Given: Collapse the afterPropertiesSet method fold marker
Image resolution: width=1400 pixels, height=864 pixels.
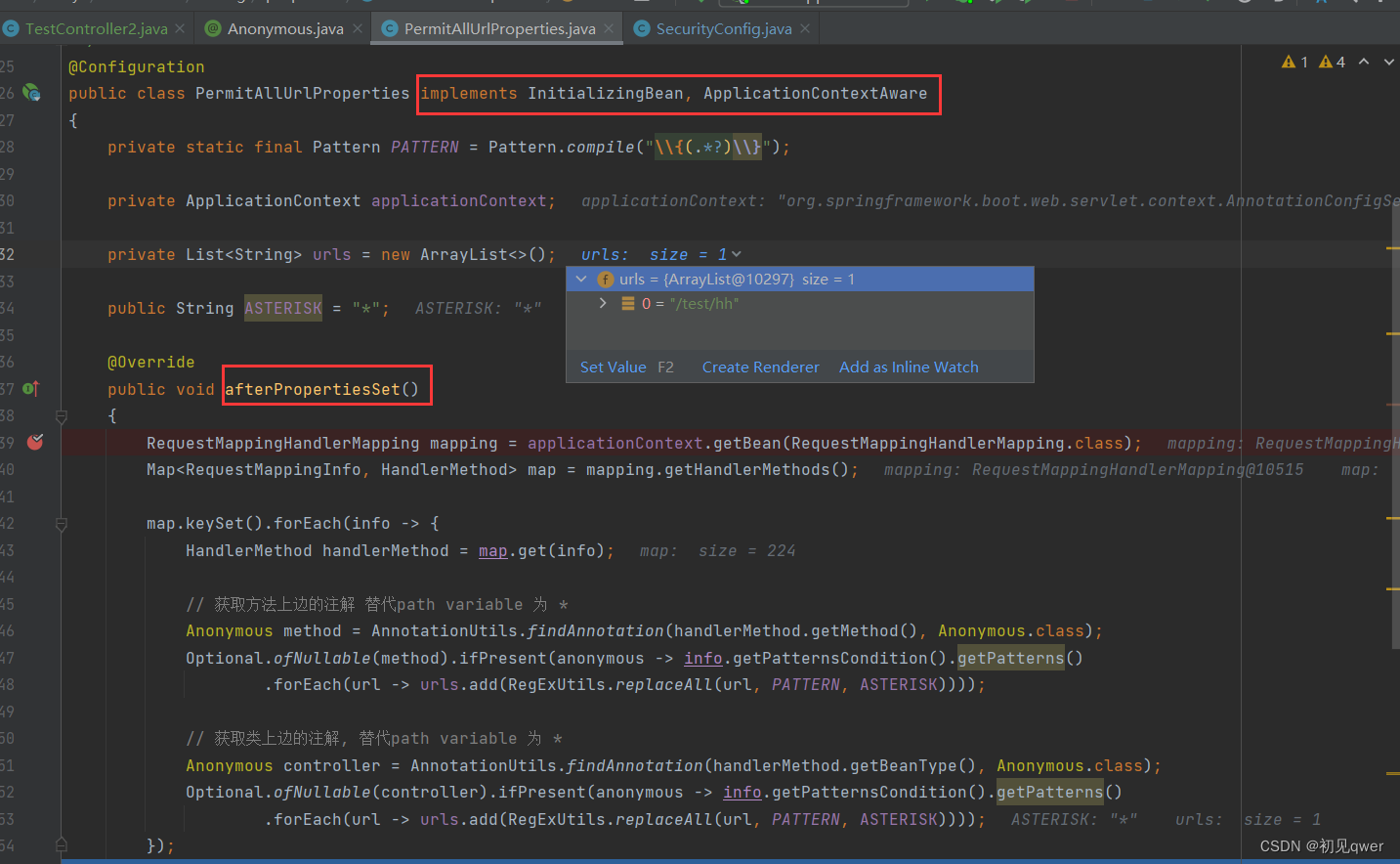Looking at the screenshot, I should click(62, 417).
